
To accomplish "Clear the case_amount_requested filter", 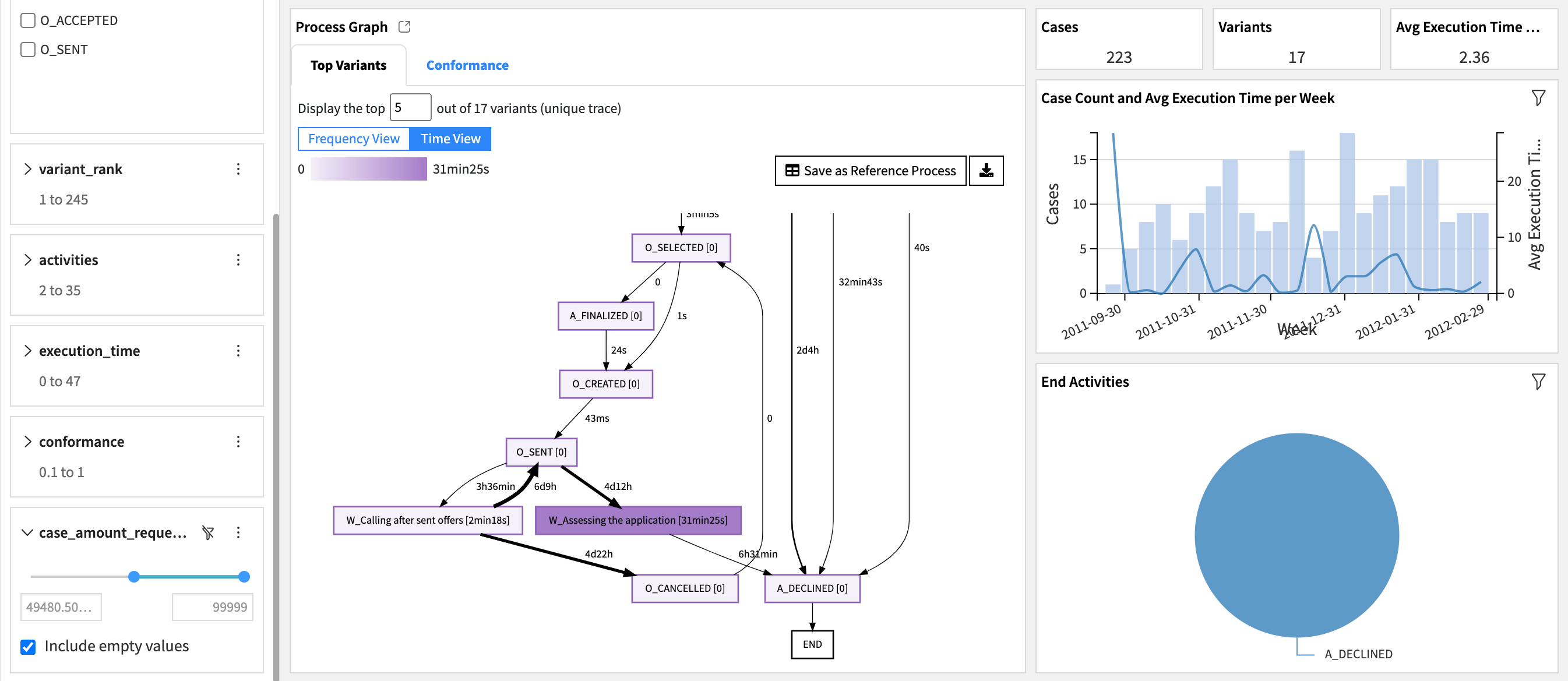I will tap(207, 532).
